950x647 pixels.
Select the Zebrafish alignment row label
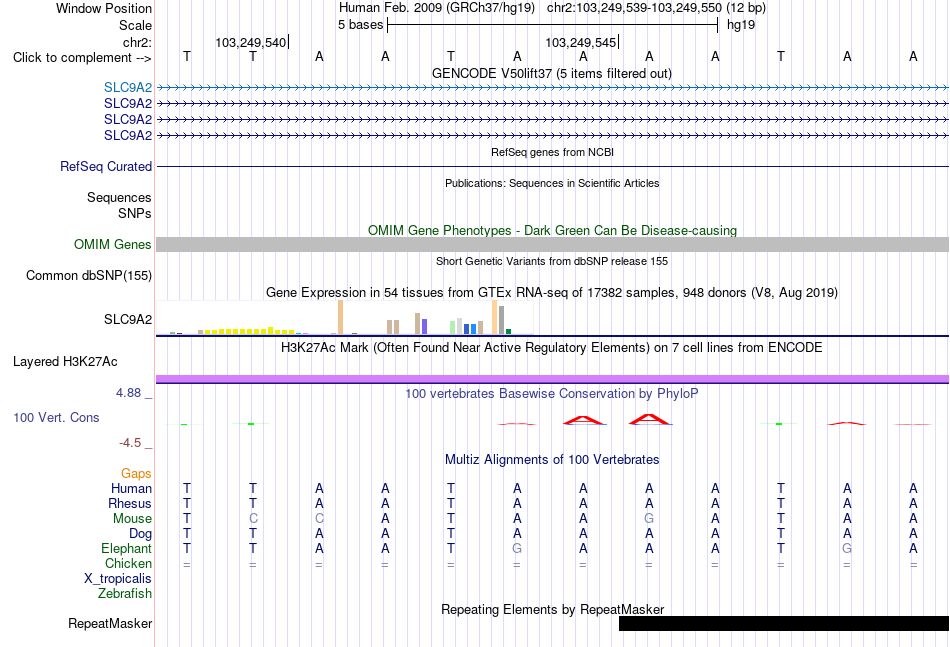tap(125, 594)
